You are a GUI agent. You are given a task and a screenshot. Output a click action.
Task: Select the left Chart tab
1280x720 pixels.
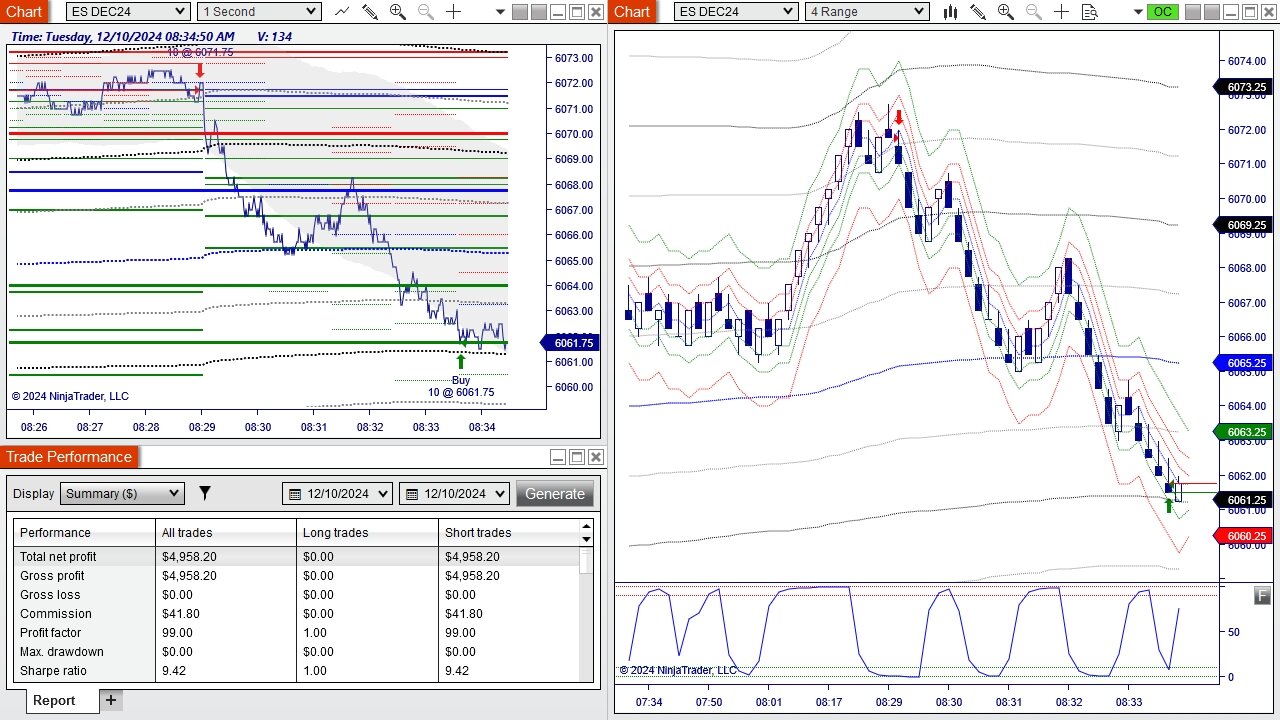(x=24, y=12)
